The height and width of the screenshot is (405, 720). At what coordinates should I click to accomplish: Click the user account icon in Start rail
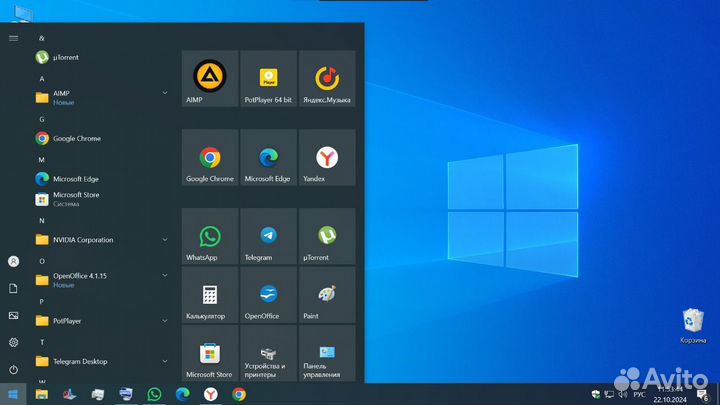[x=13, y=261]
